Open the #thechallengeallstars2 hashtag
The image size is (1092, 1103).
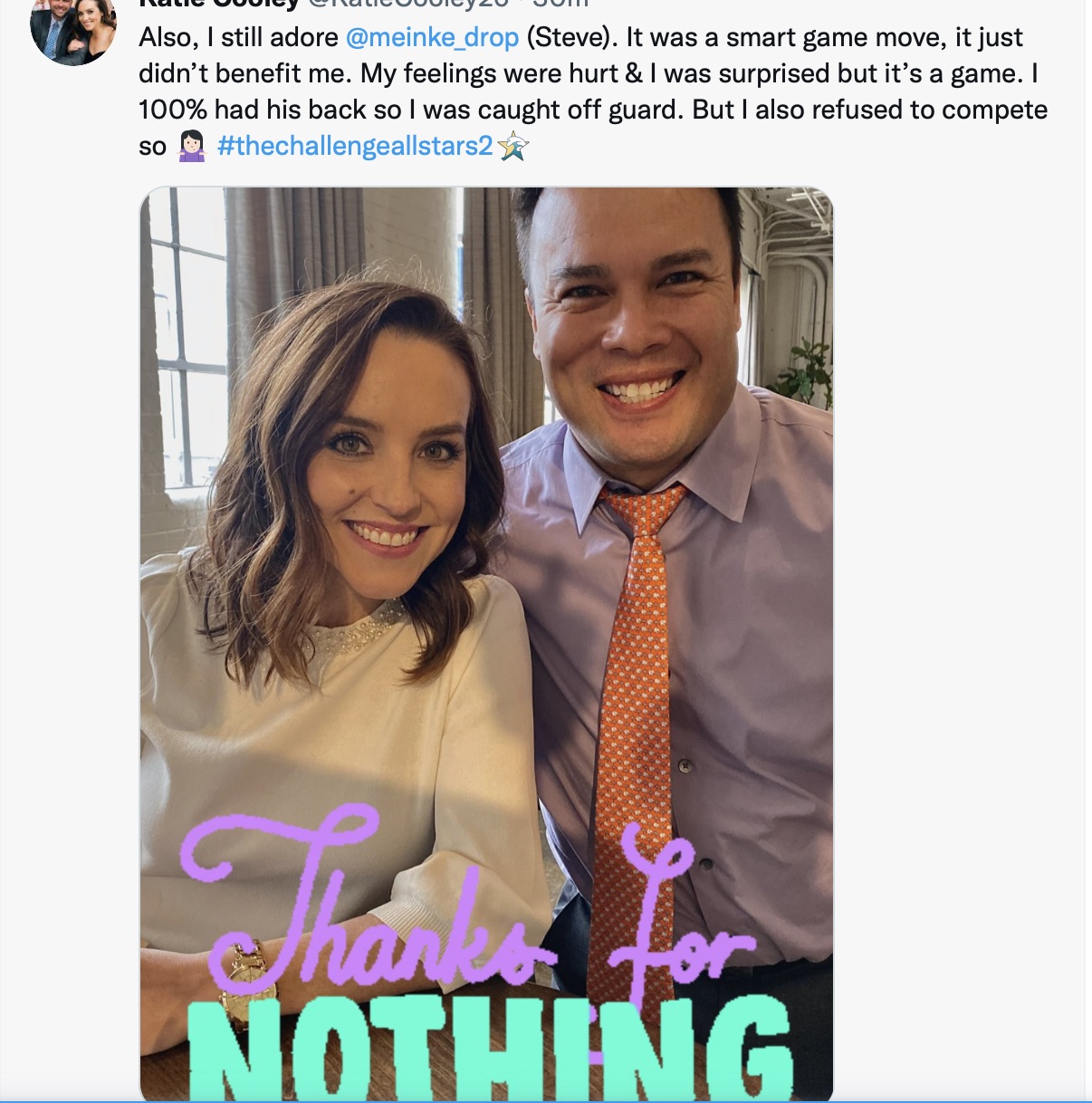355,146
